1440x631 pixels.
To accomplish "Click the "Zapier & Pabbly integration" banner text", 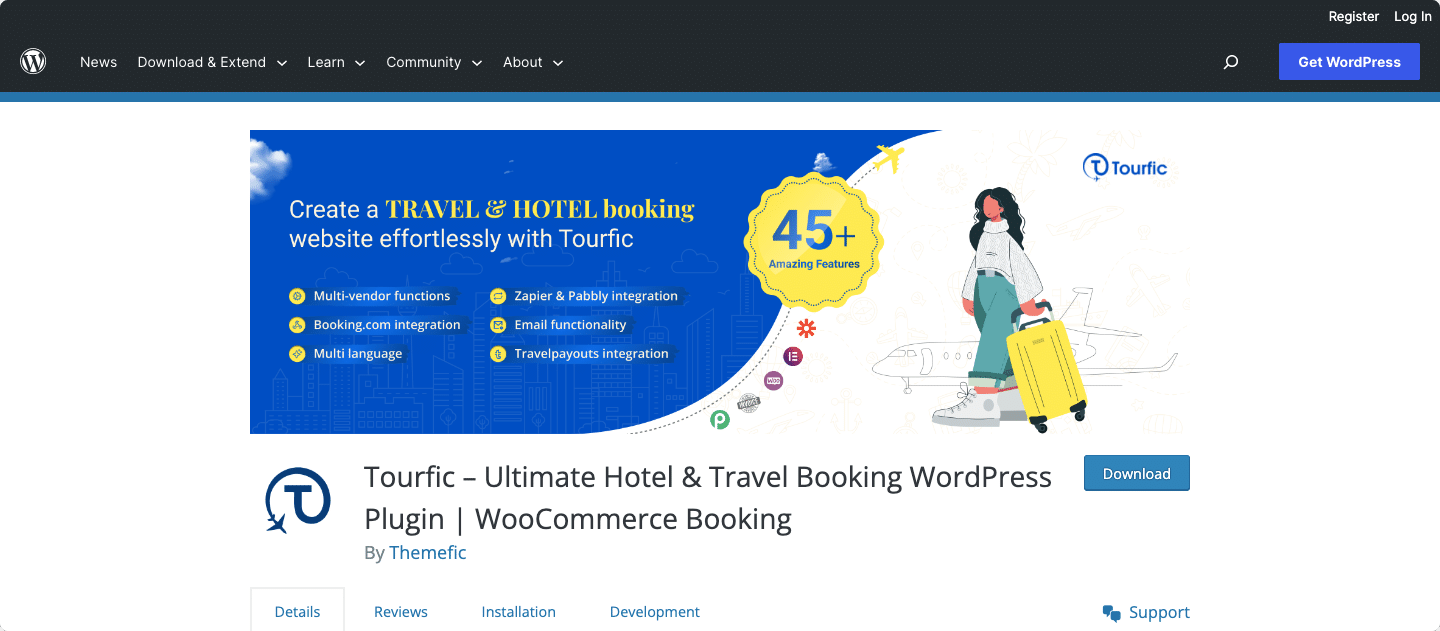I will (596, 296).
